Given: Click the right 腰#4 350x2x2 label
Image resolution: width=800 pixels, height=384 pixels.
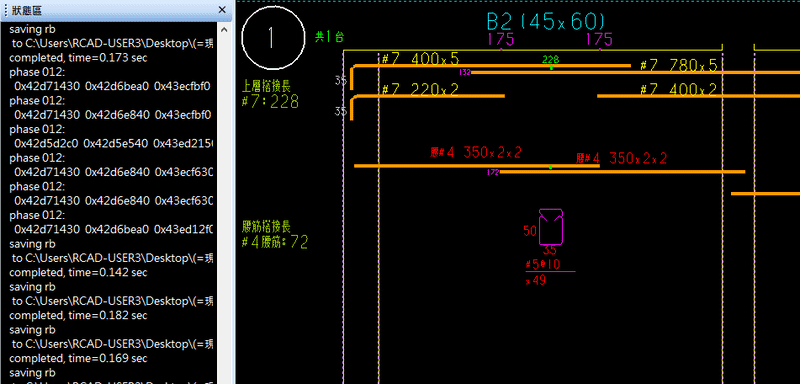Looking at the screenshot, I should coord(621,158).
